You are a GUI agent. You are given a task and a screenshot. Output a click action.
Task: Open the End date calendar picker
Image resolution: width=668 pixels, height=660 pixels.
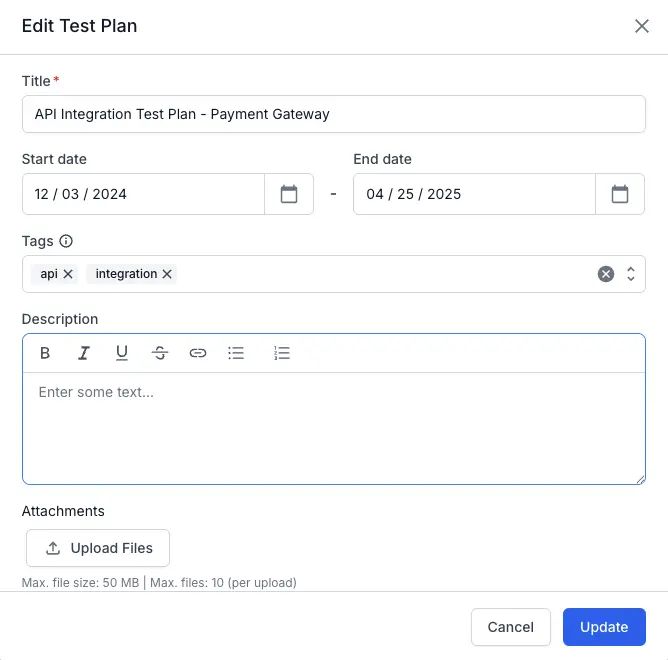[x=619, y=194]
